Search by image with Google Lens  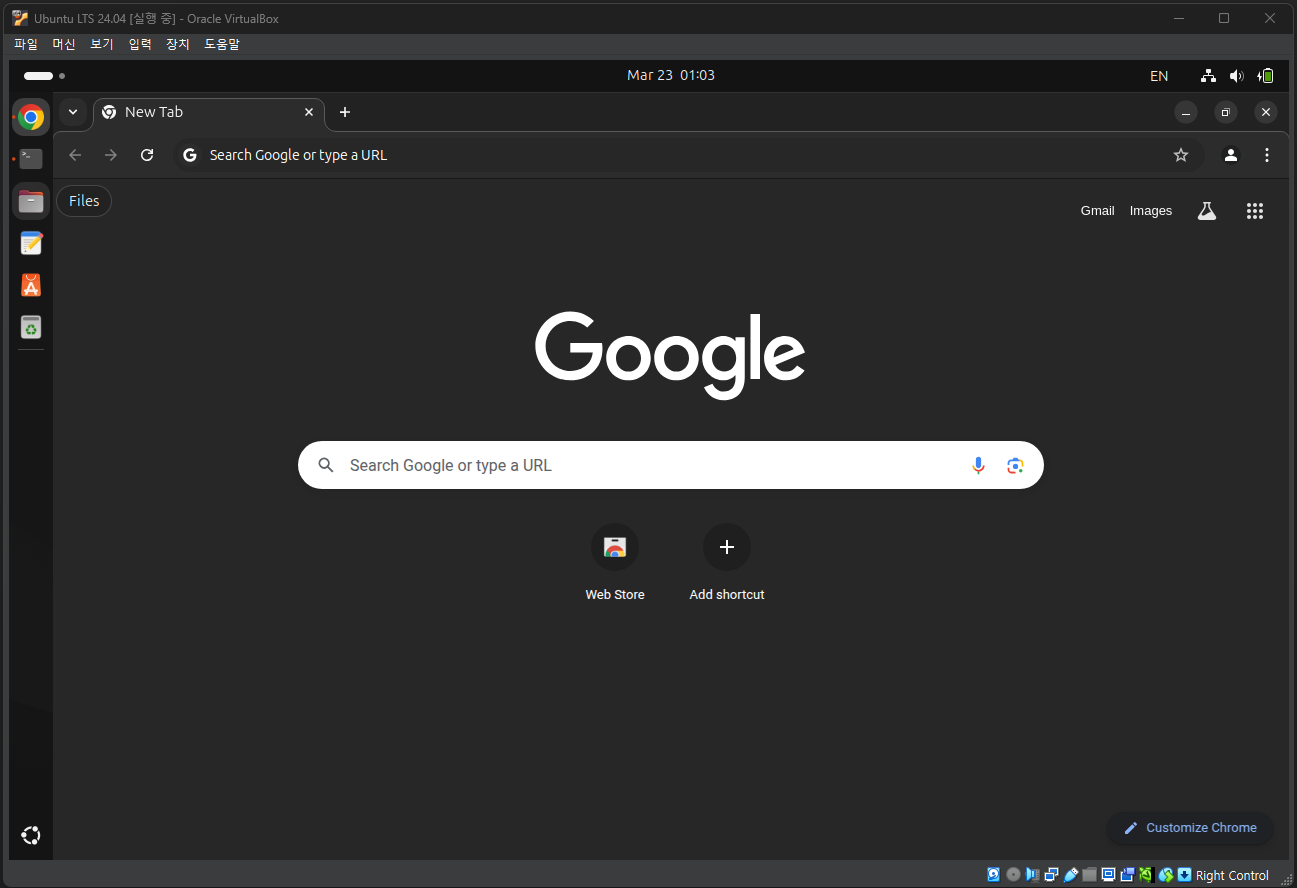[x=1015, y=465]
